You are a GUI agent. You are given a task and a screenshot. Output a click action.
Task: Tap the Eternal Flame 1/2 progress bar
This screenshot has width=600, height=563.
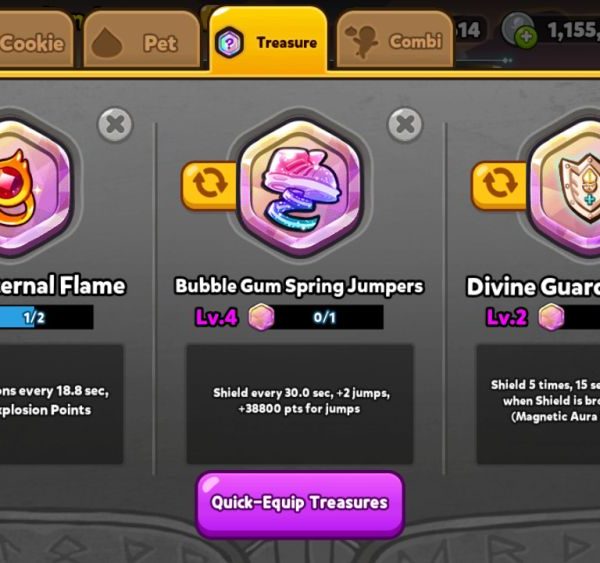click(x=46, y=317)
